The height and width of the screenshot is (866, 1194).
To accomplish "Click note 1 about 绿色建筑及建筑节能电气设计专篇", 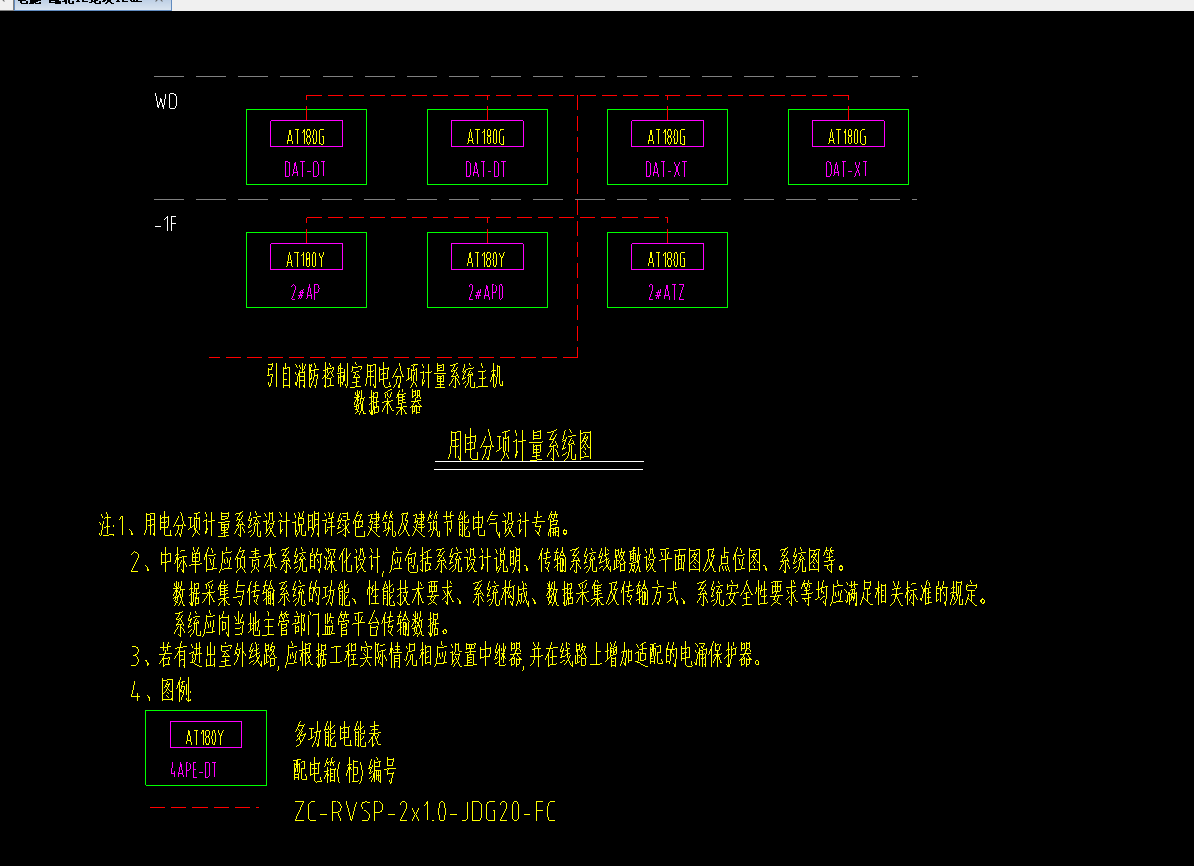I will (x=335, y=524).
